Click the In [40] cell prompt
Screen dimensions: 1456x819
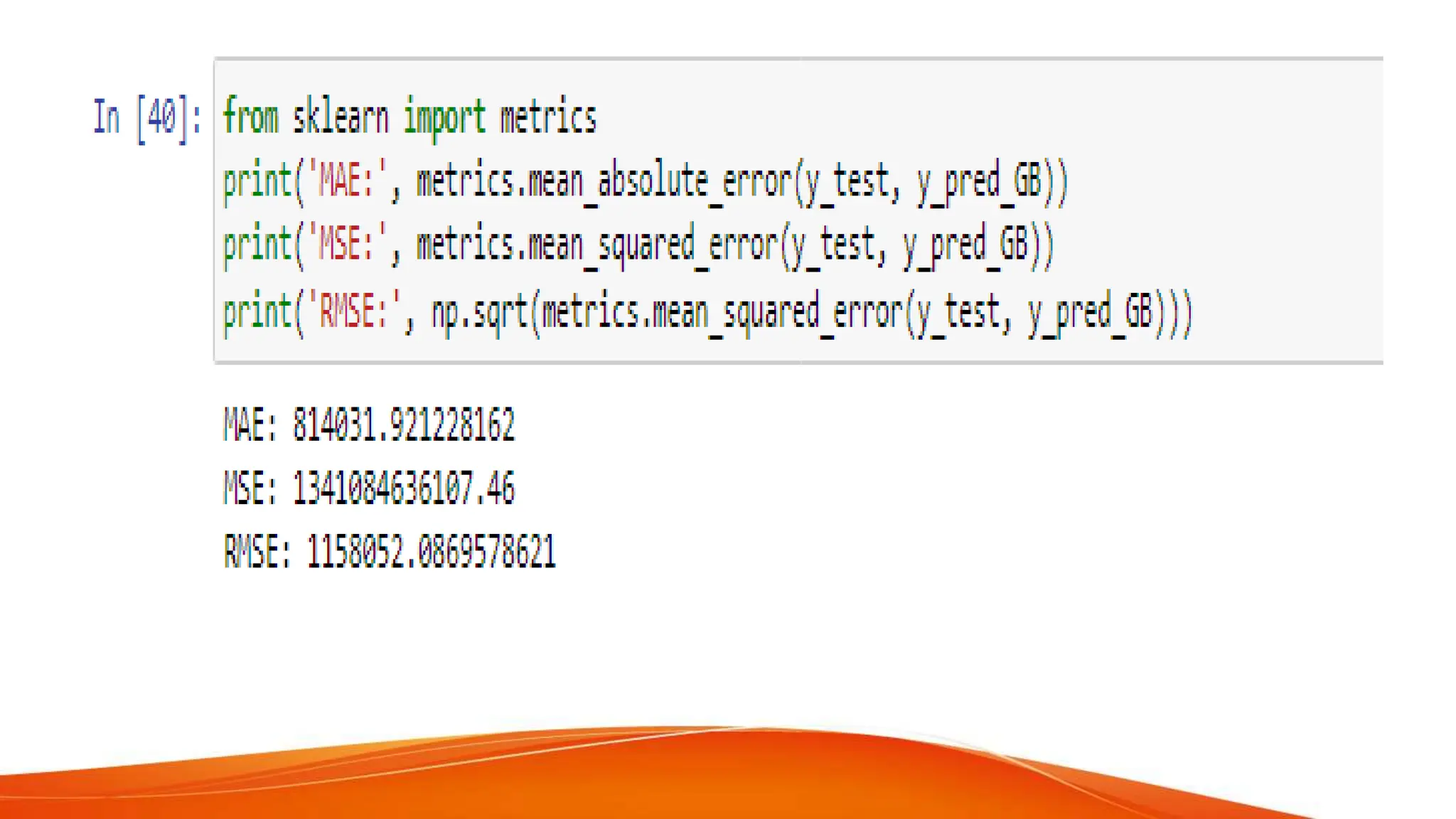coord(146,117)
